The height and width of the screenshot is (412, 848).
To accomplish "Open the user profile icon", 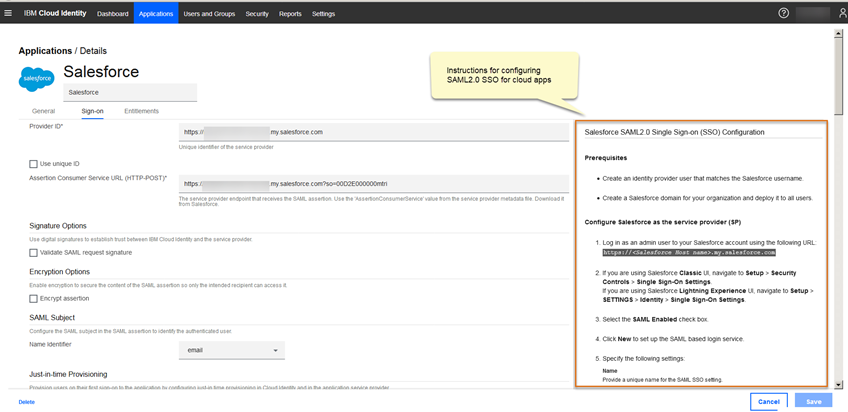I will (x=842, y=14).
